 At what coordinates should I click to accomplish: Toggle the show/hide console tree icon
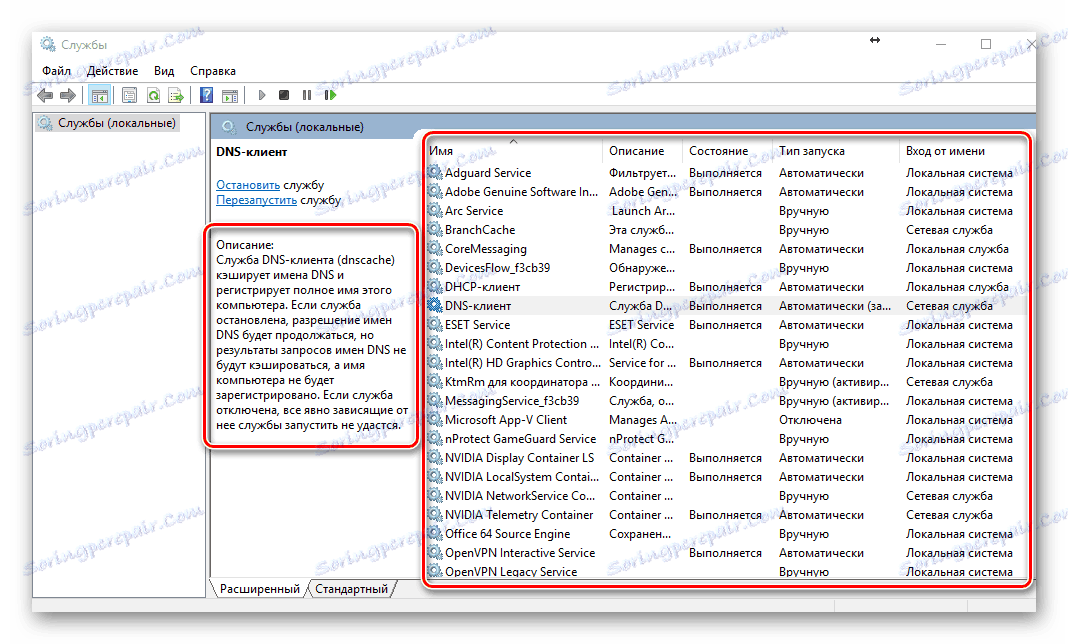point(99,95)
